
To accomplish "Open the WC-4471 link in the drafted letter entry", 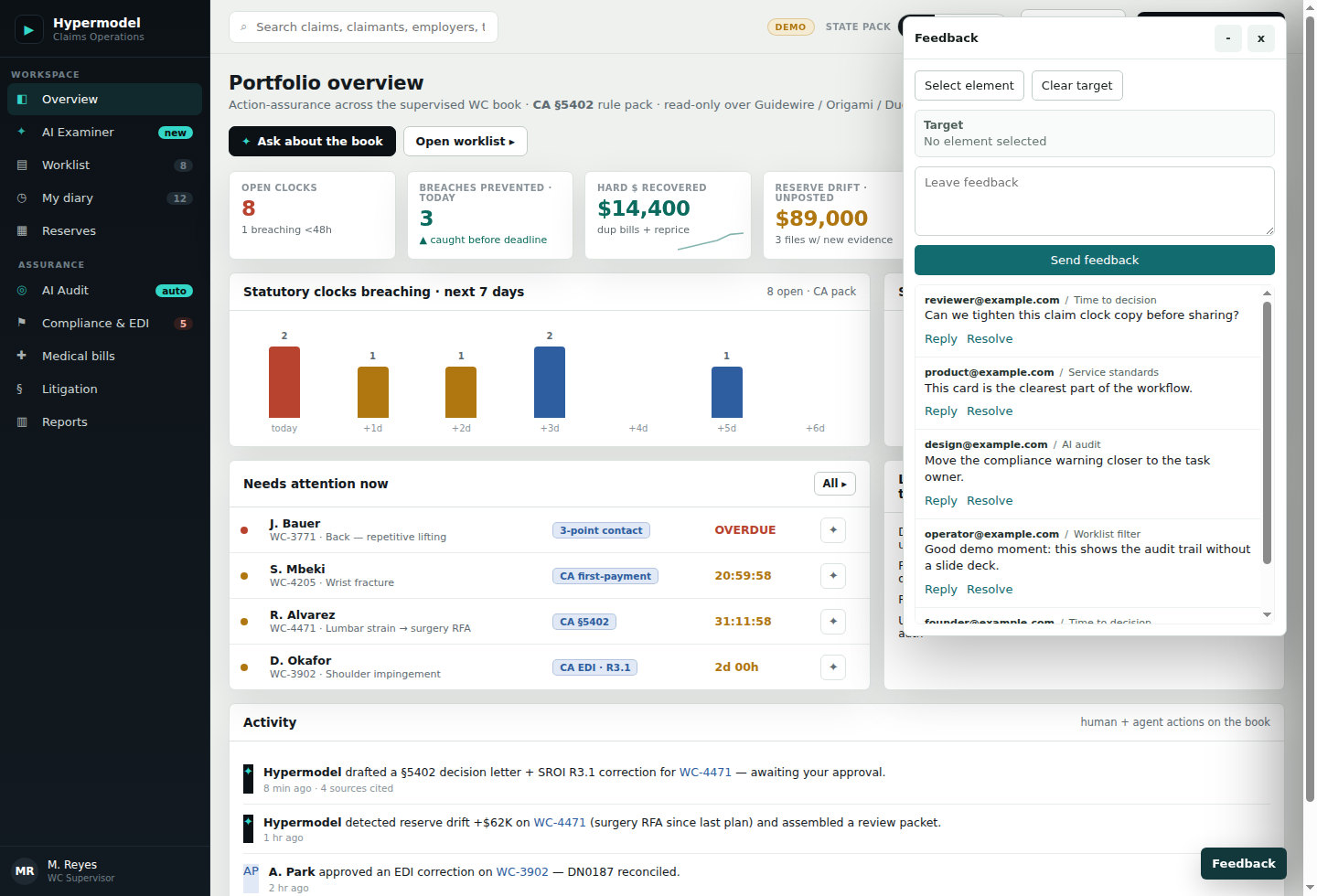I will point(705,773).
